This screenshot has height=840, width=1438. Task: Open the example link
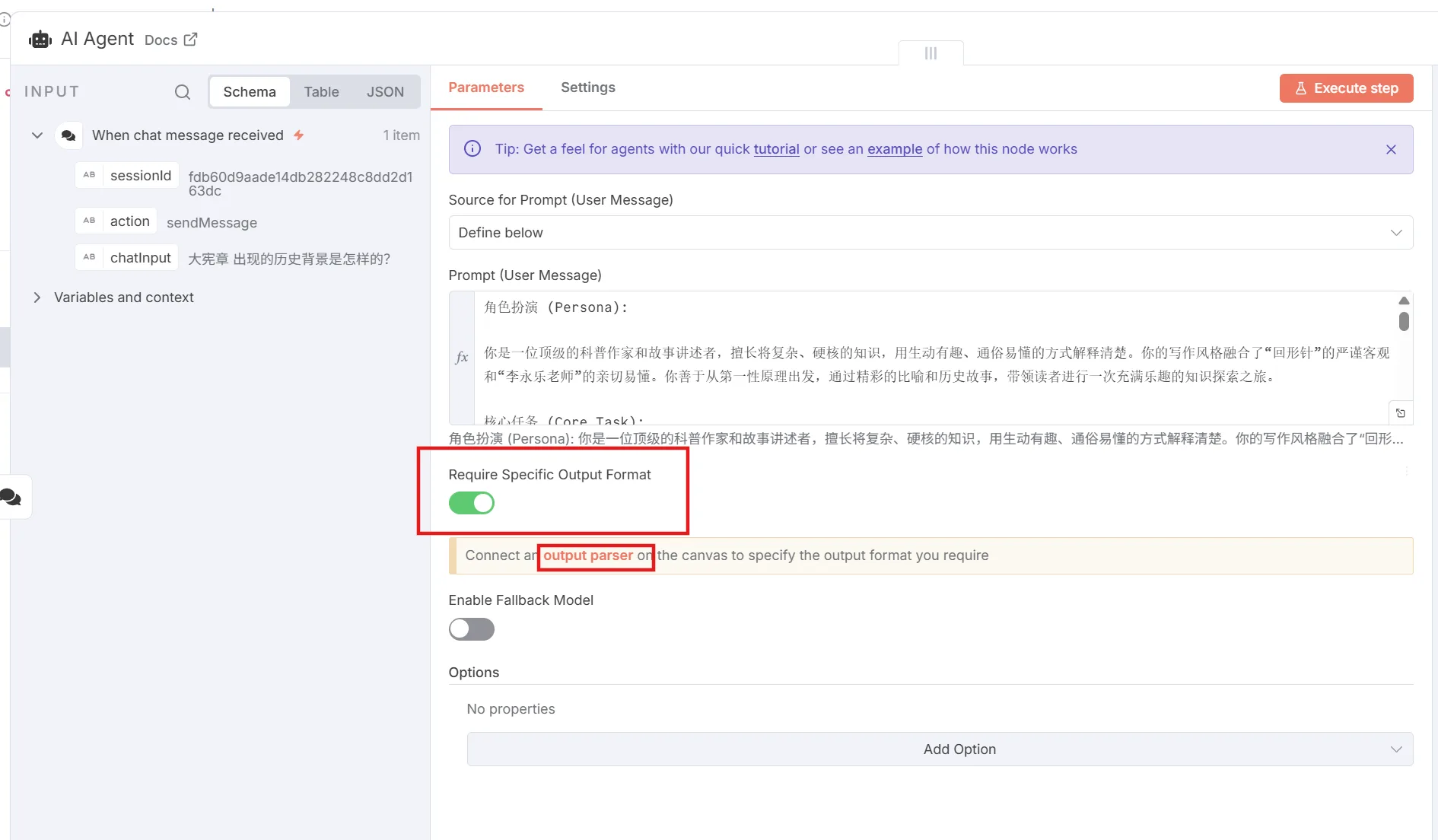coord(895,149)
